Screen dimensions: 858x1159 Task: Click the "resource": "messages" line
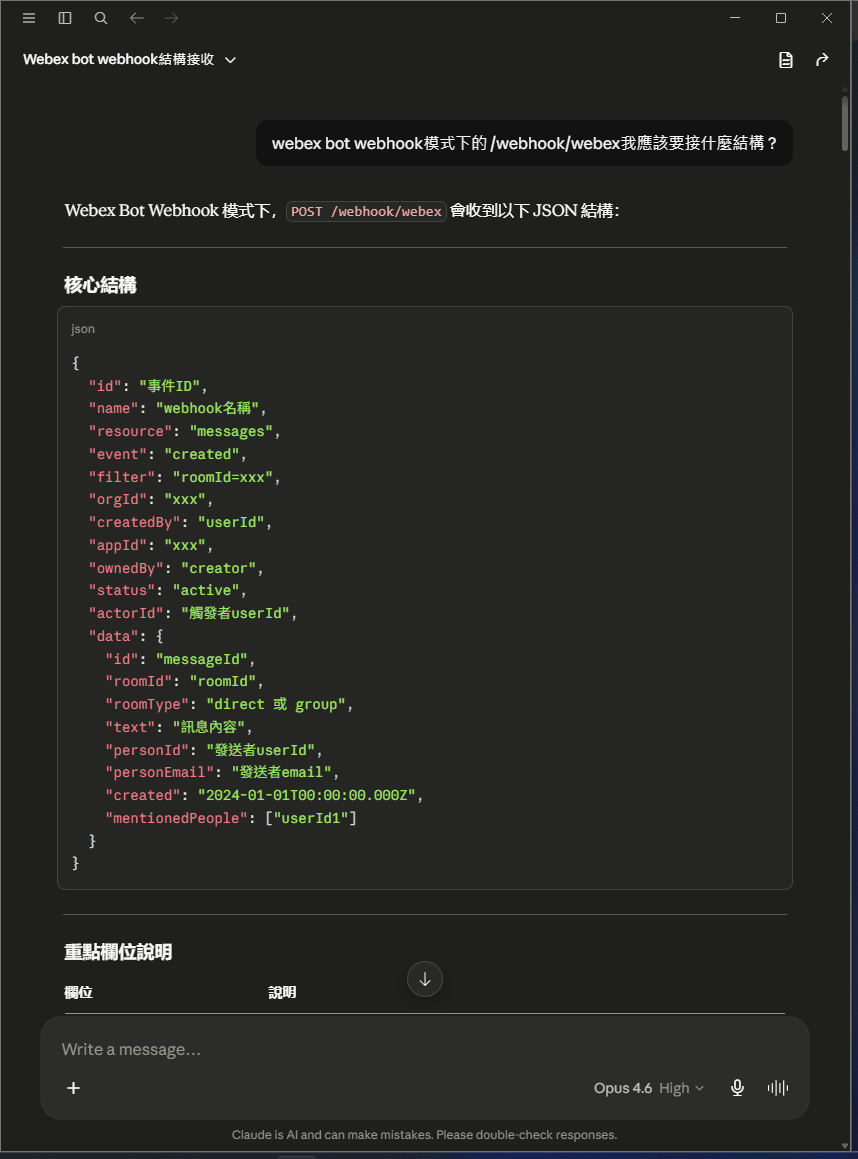click(x=184, y=432)
